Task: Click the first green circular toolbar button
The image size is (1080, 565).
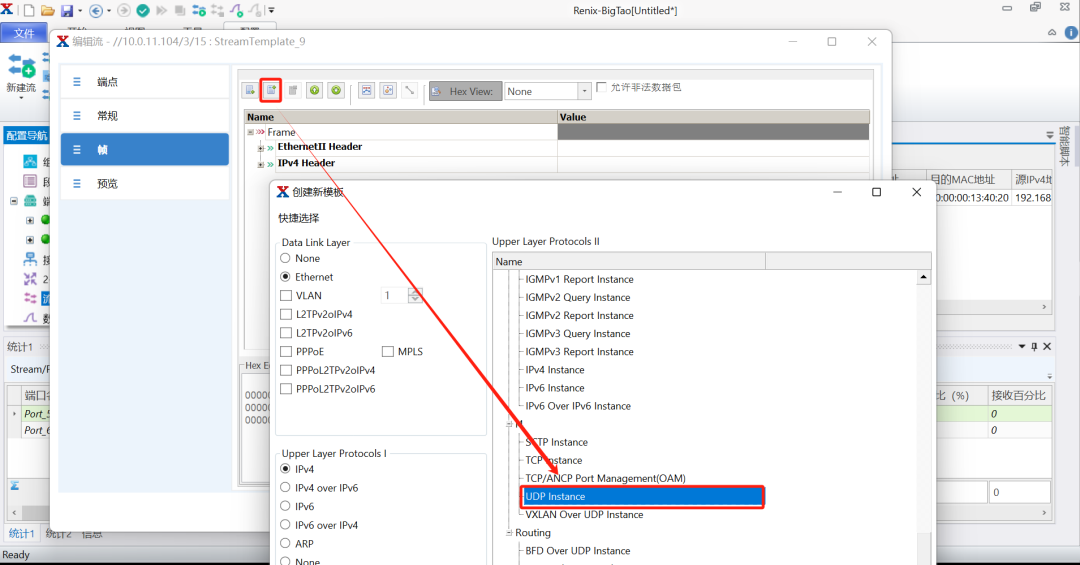Action: tap(314, 91)
